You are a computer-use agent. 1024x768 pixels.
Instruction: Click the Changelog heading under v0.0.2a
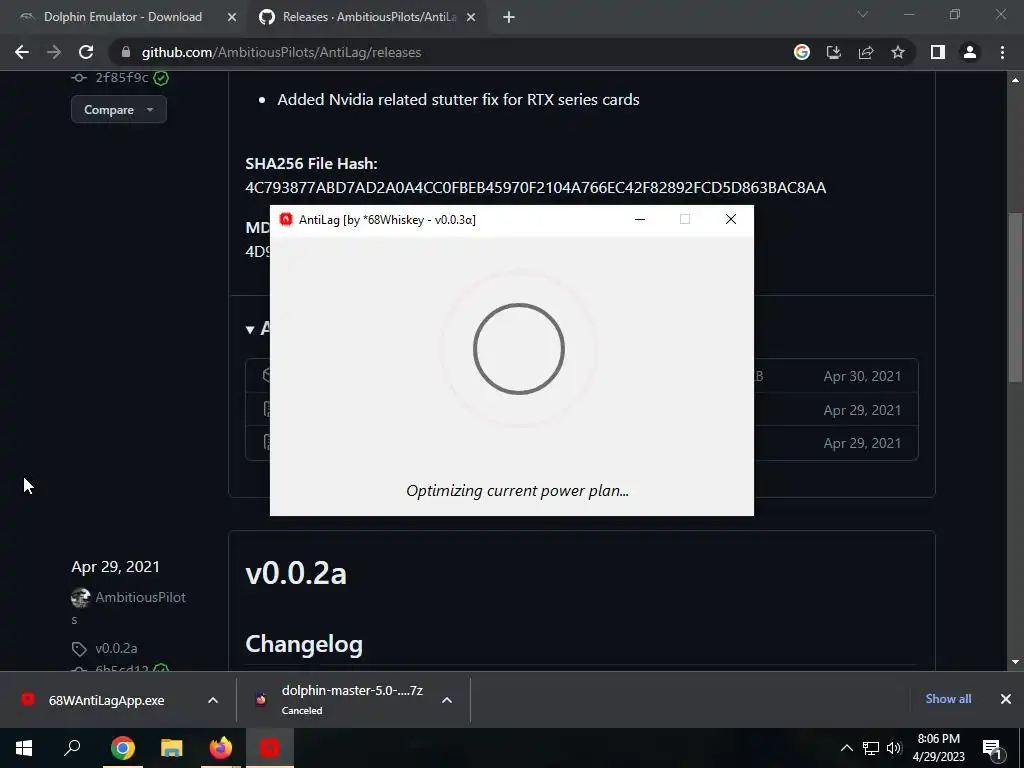(304, 644)
